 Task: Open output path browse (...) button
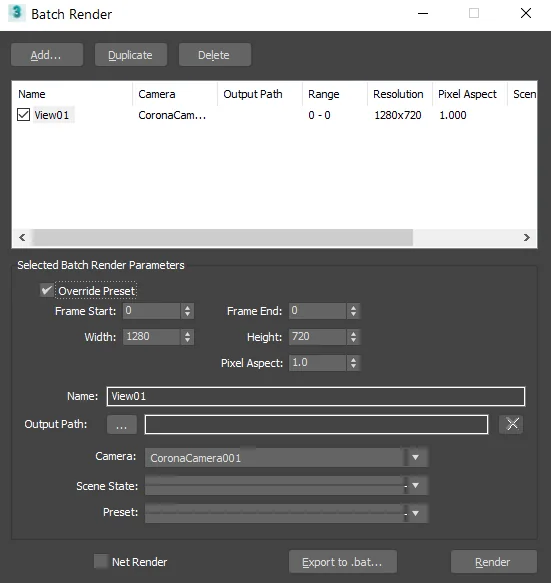click(122, 424)
